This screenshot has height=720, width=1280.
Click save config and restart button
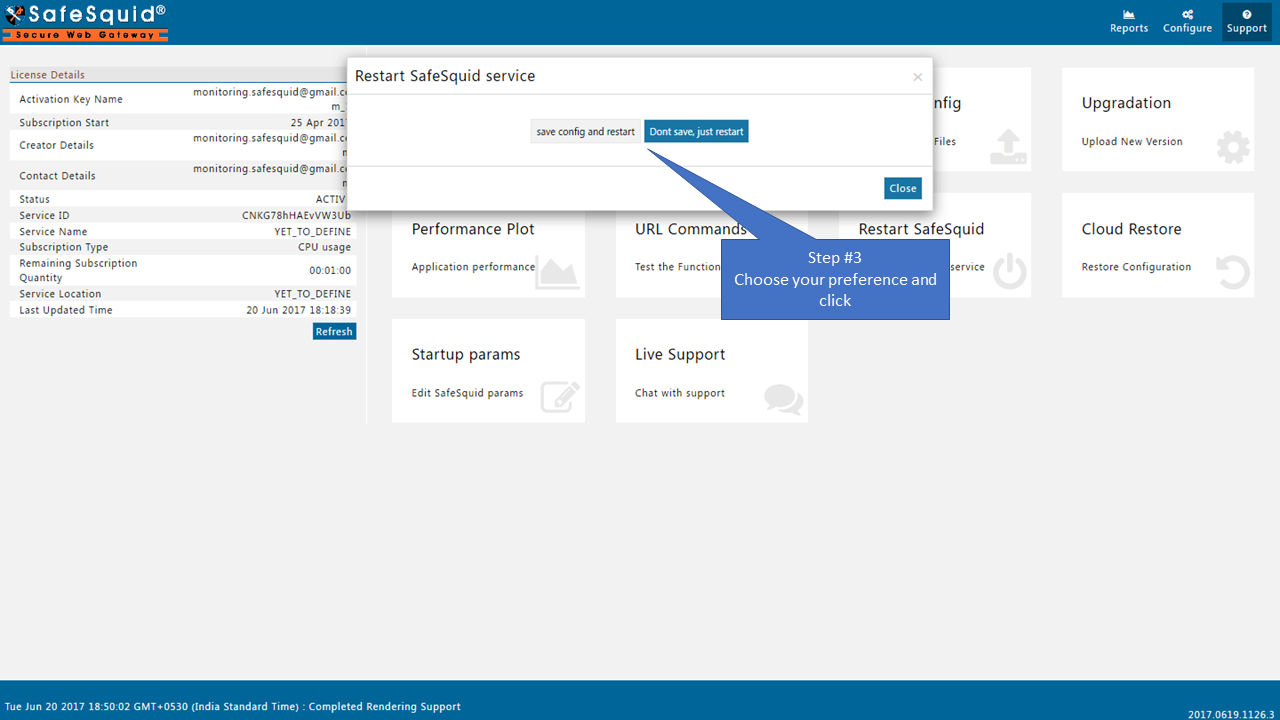pyautogui.click(x=585, y=132)
